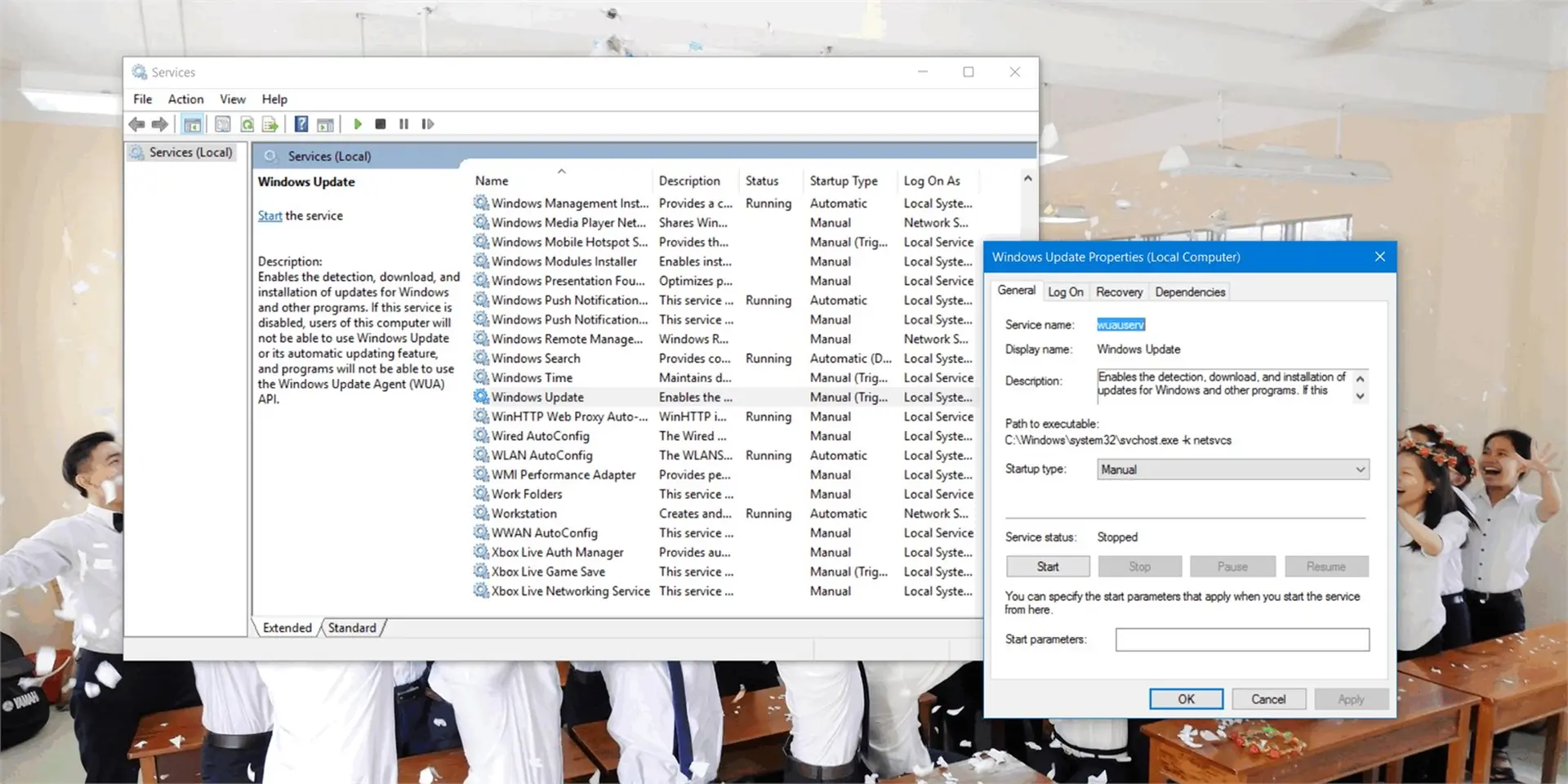Switch to the Recovery tab
The width and height of the screenshot is (1568, 784).
click(x=1119, y=292)
